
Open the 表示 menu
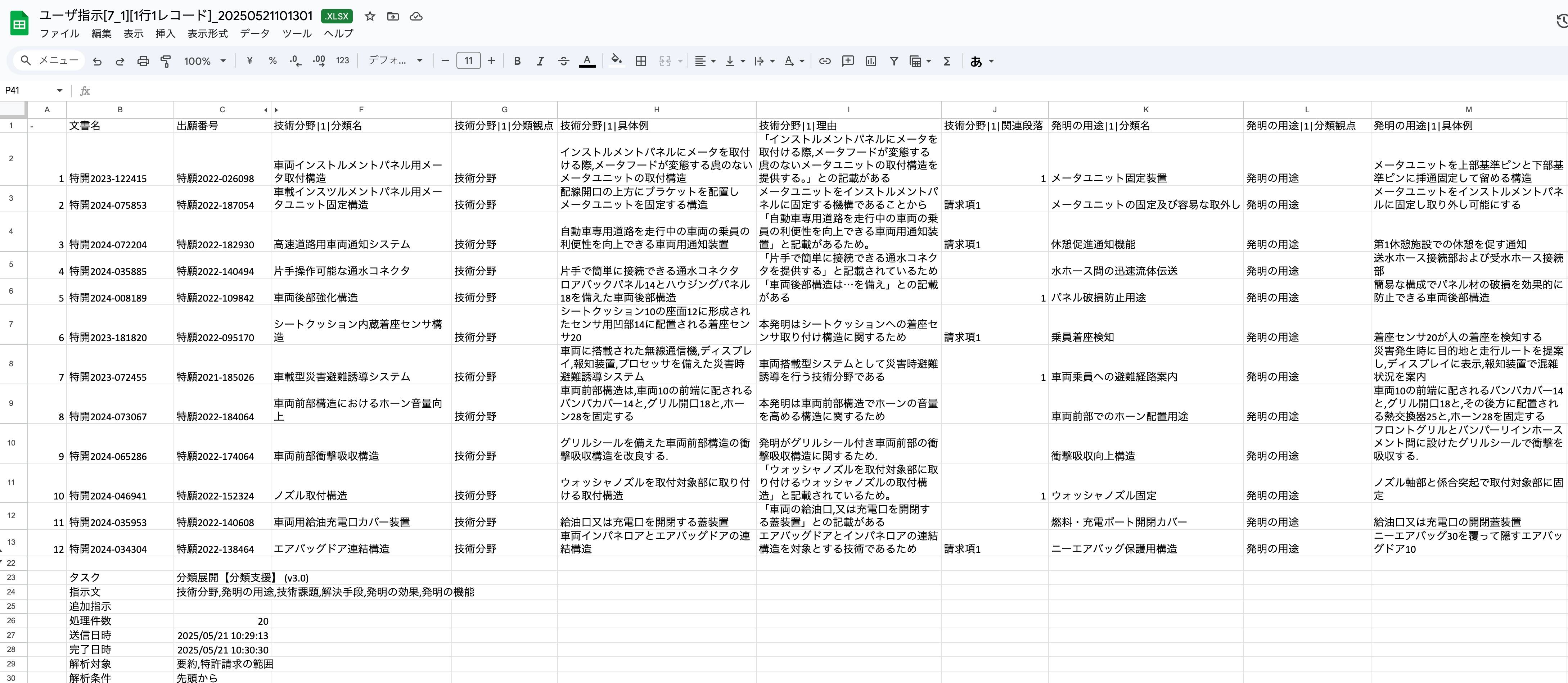coord(133,33)
